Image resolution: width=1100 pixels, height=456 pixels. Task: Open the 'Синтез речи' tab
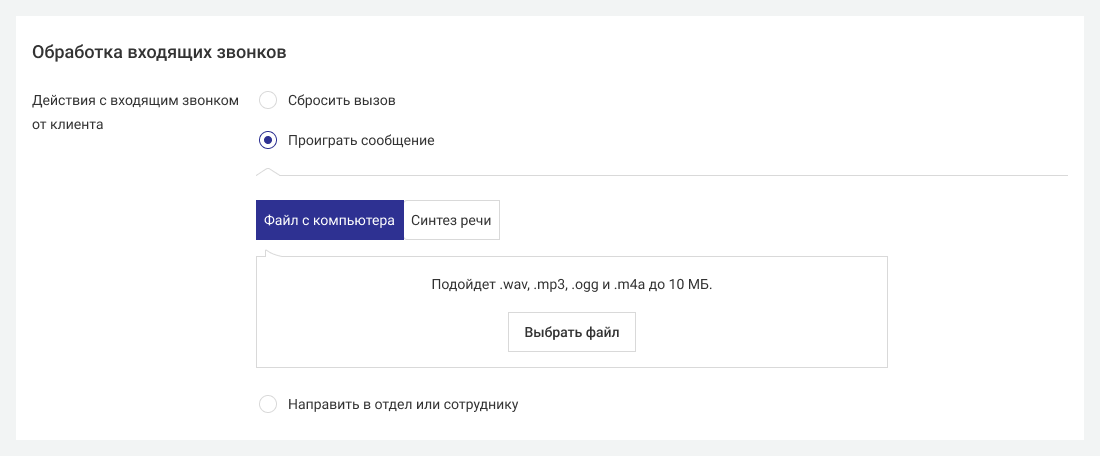(x=451, y=220)
